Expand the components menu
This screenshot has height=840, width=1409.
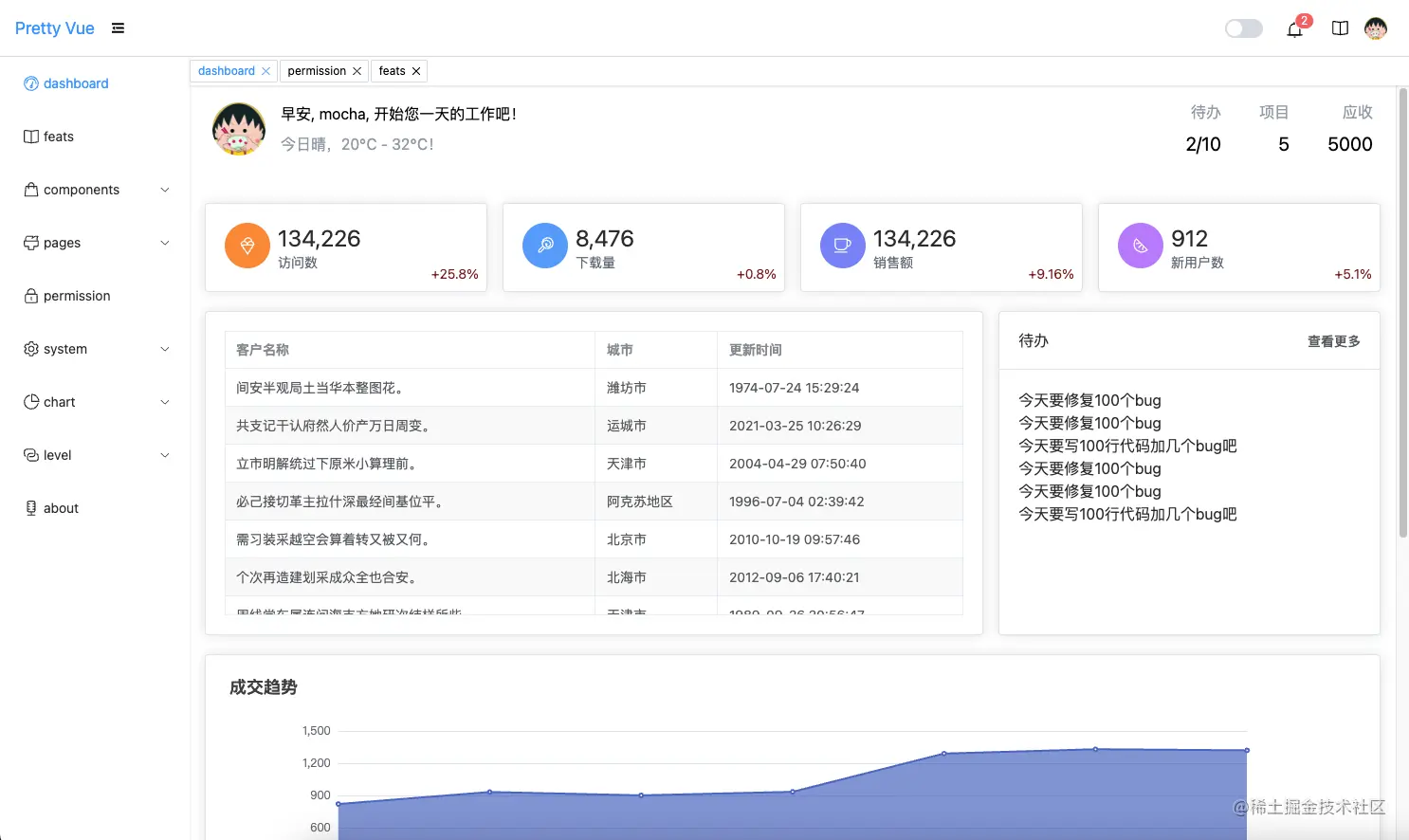(82, 190)
